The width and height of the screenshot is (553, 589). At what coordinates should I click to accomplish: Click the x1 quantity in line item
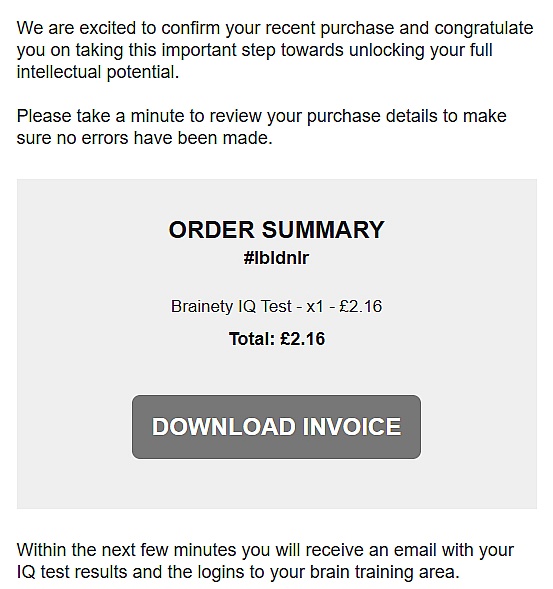point(315,307)
